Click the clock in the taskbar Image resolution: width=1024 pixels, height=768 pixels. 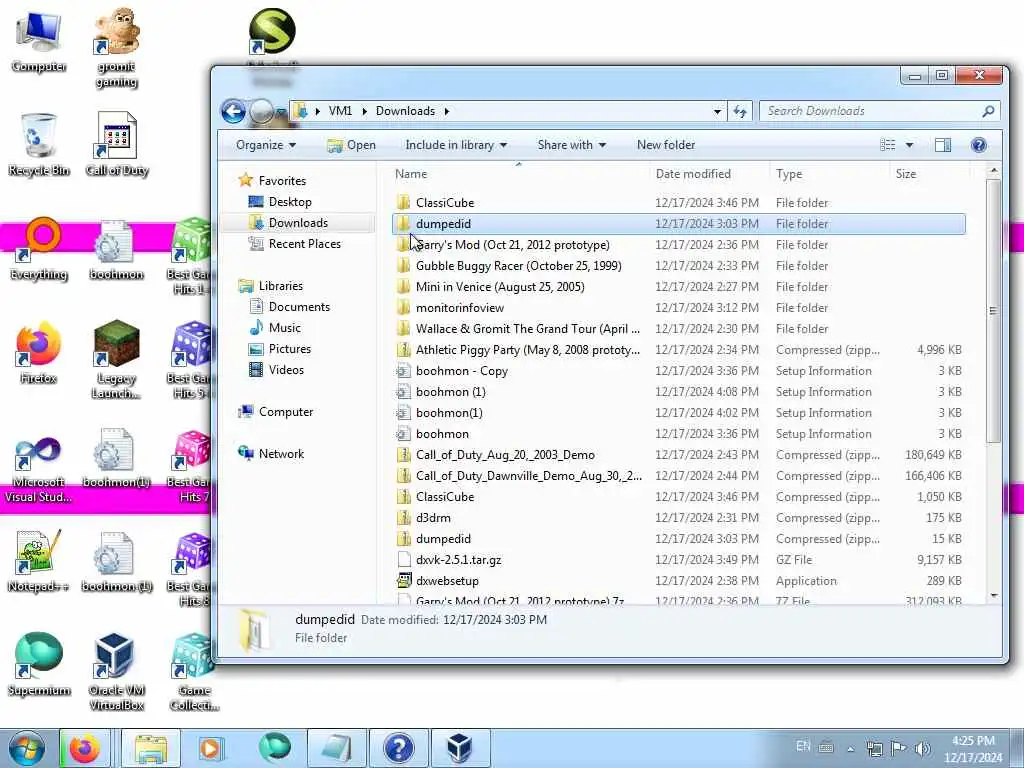pos(973,749)
